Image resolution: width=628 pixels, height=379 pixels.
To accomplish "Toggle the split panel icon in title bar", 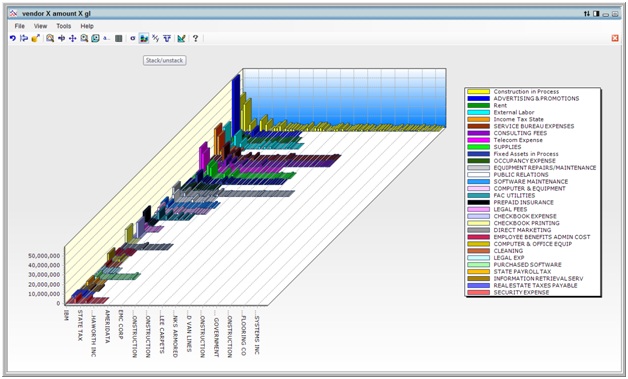I will 596,14.
